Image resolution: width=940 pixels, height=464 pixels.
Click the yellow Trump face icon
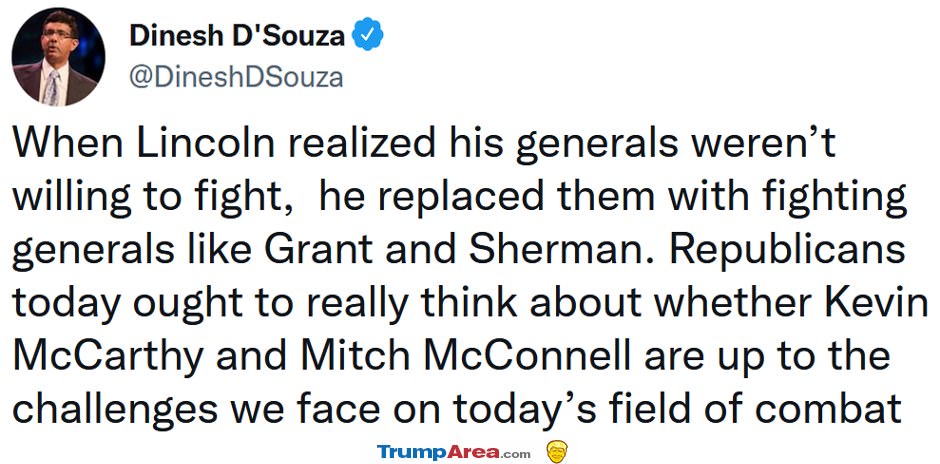(557, 451)
